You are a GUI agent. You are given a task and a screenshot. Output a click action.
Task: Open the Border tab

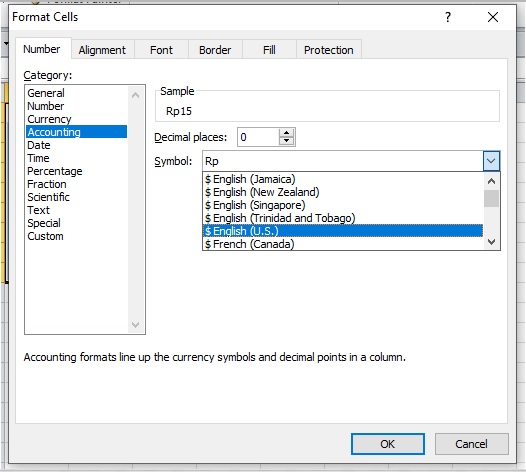[215, 50]
